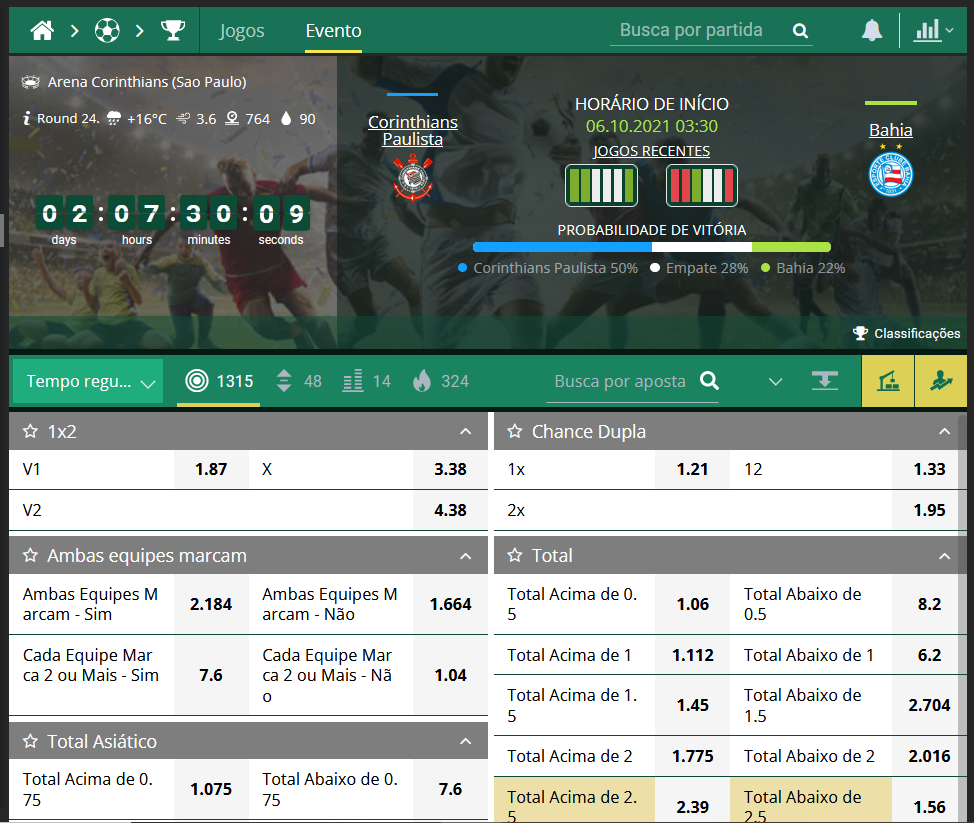Select Total Acima de 0.5 at 1.06
974x823 pixels.
pos(693,604)
